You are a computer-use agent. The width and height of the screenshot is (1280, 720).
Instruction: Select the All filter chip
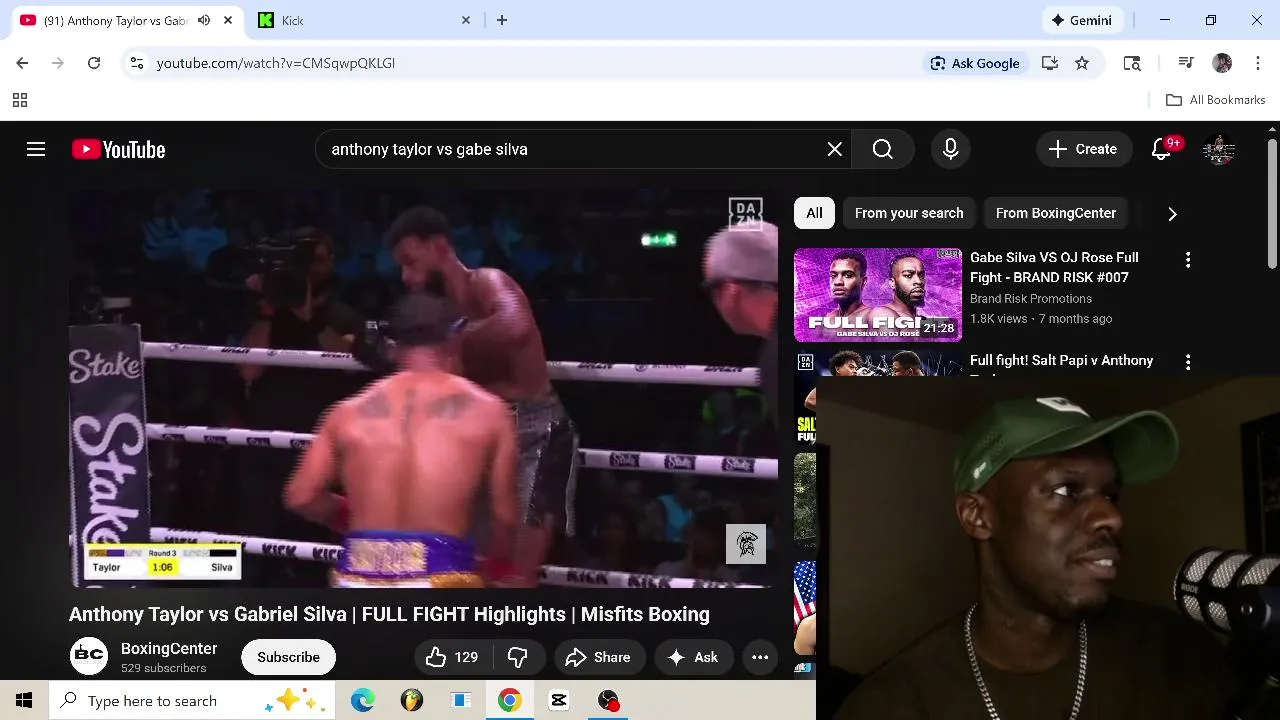814,213
